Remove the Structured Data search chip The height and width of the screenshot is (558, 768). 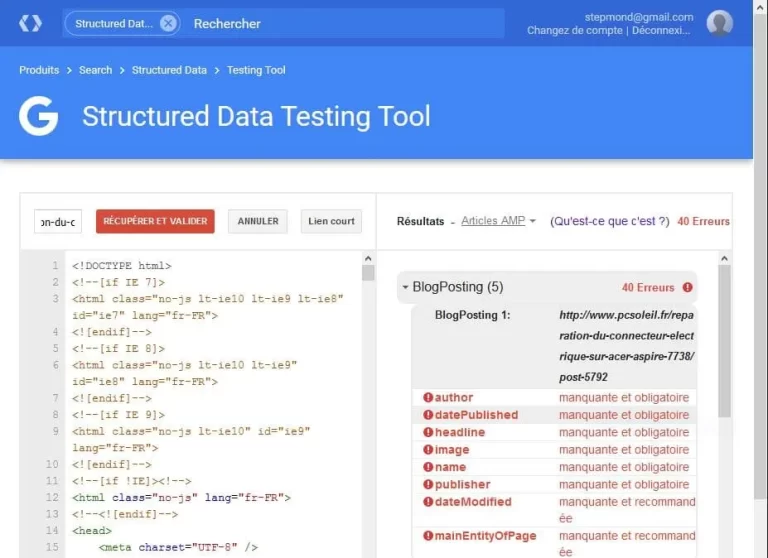coord(168,23)
